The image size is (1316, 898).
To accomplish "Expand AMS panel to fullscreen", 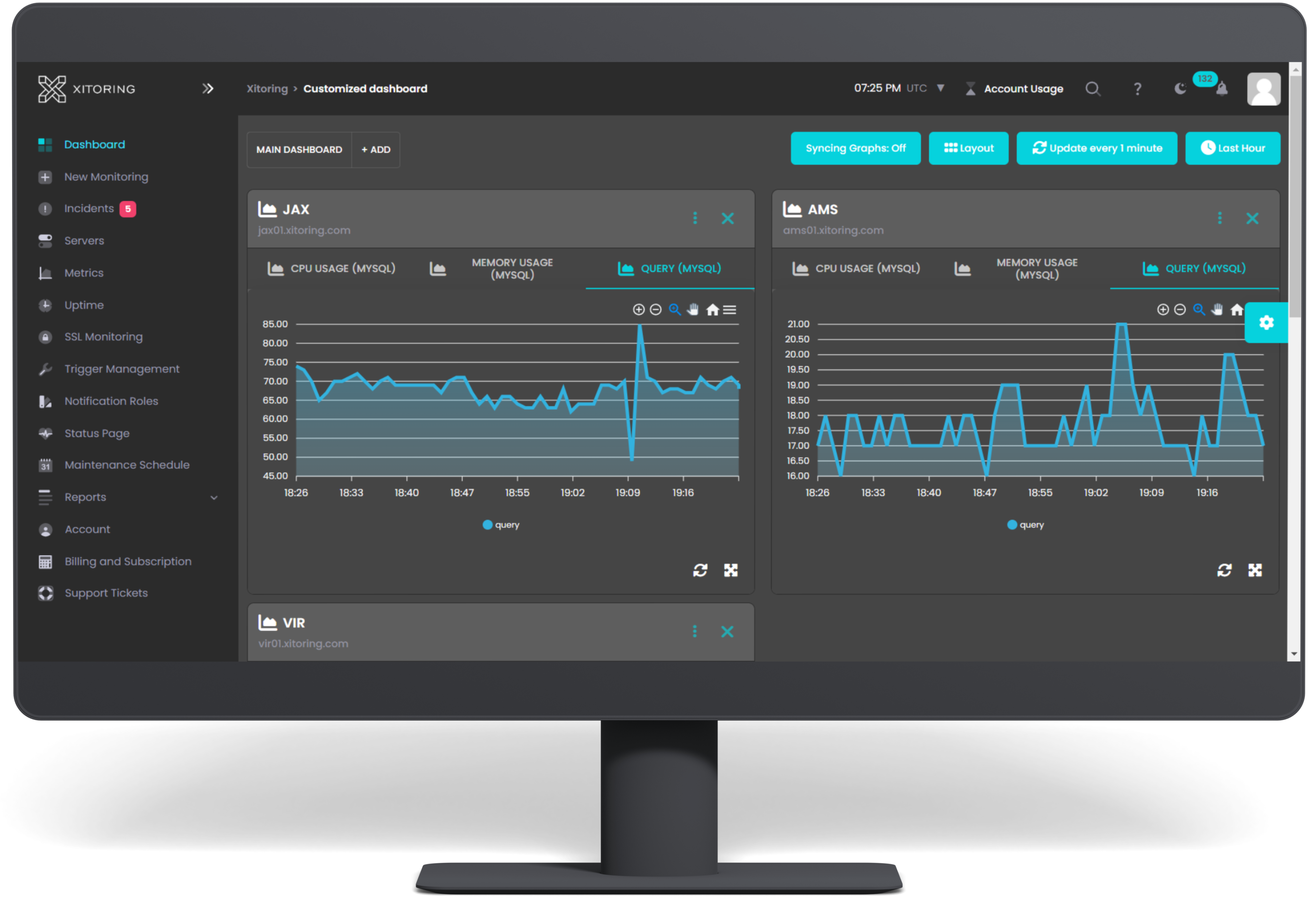I will pos(1255,570).
